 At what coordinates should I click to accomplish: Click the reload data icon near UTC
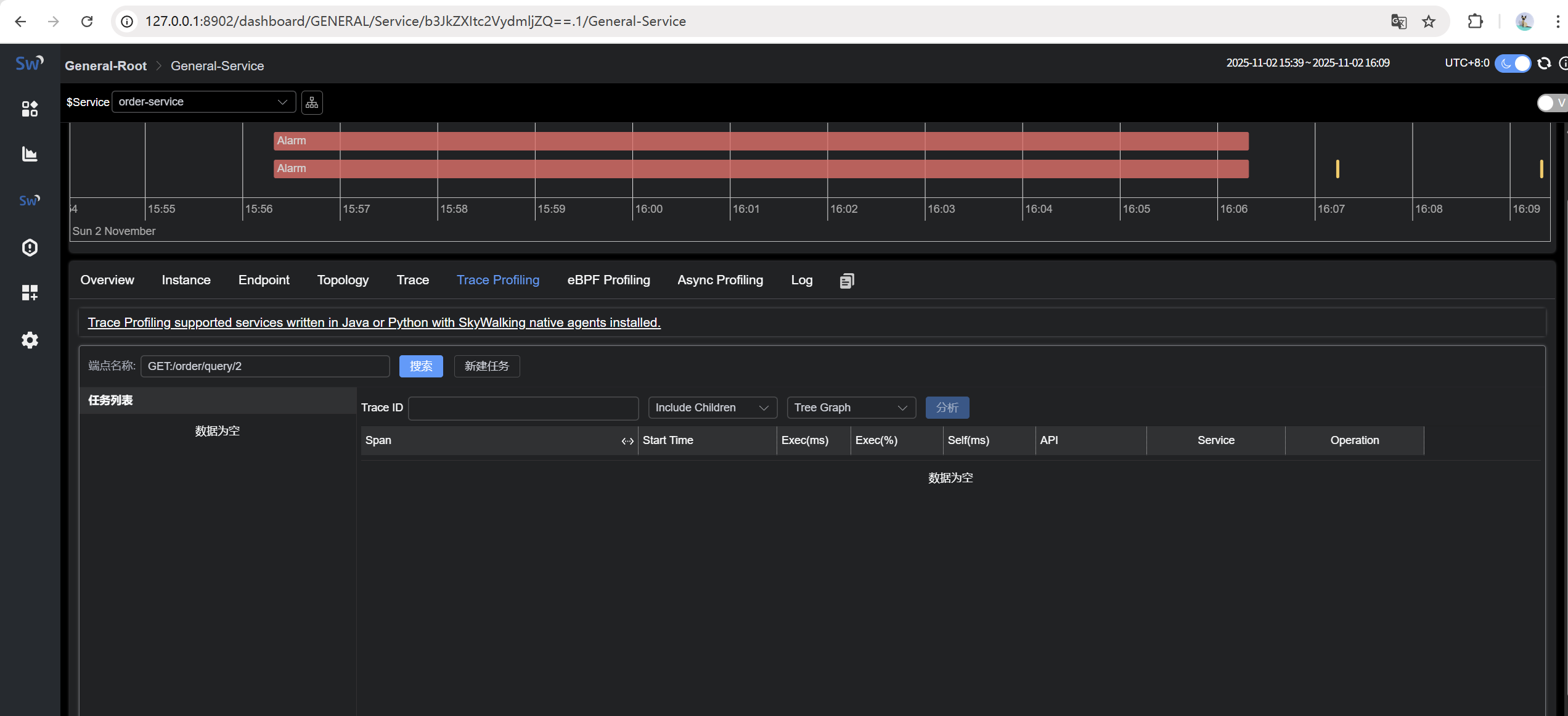[x=1543, y=63]
